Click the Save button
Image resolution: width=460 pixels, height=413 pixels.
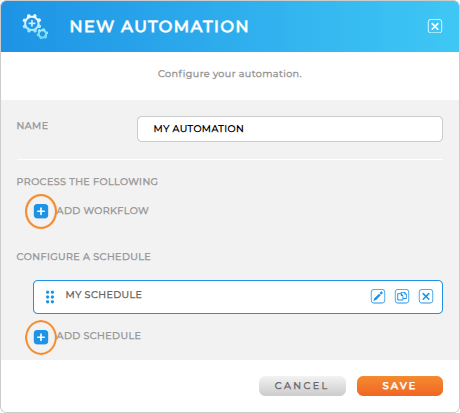tap(400, 386)
